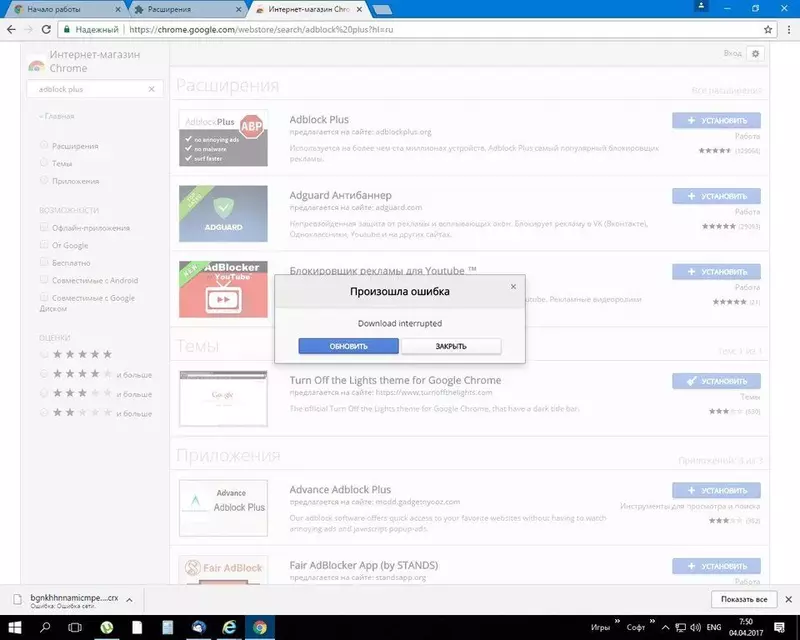Viewport: 800px width, 640px height.
Task: Check 'Совместимые с Android' checkbox
Action: (x=44, y=279)
